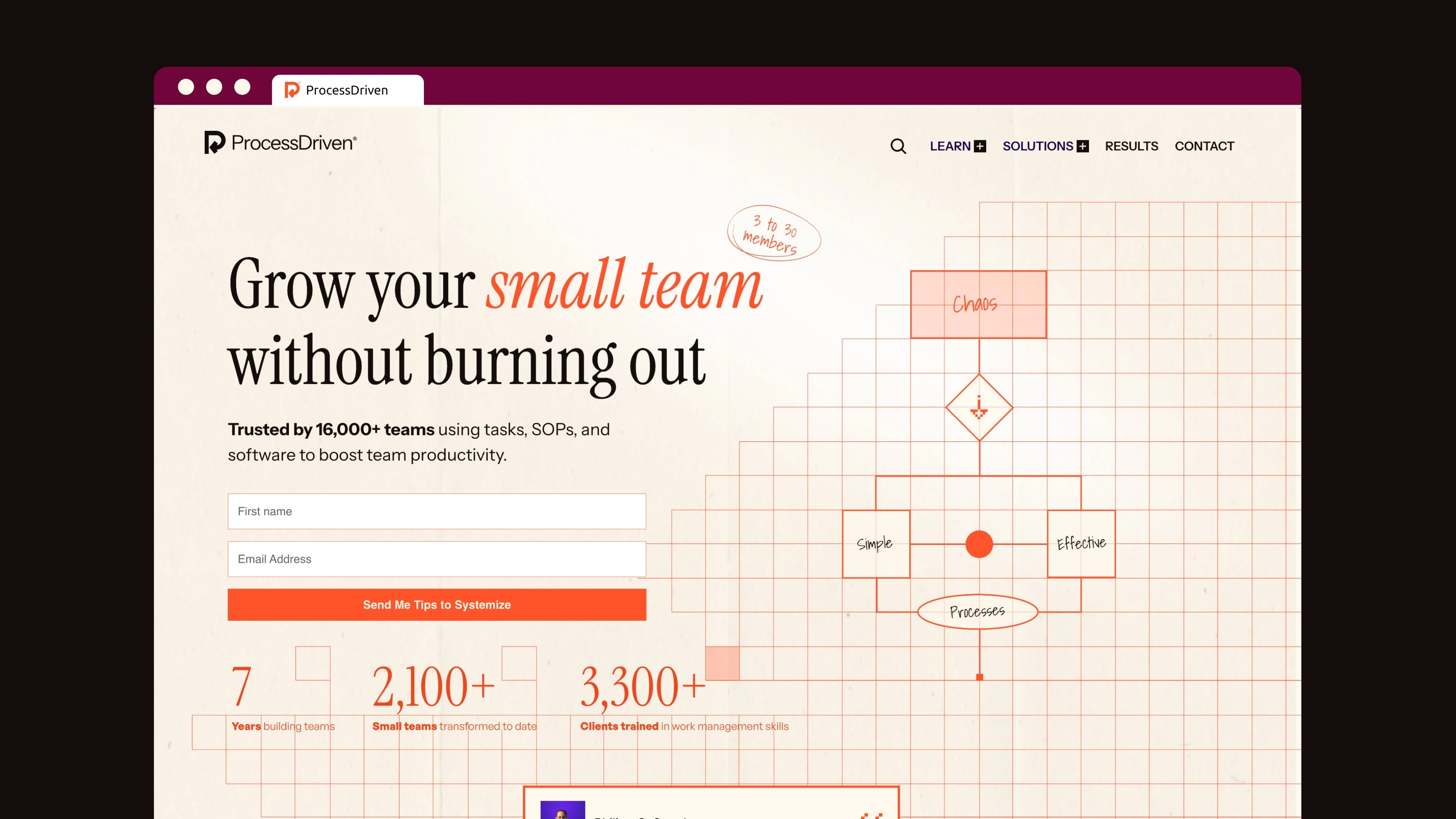Click the Chaos flowchart box
Image resolution: width=1456 pixels, height=819 pixels.
click(978, 304)
